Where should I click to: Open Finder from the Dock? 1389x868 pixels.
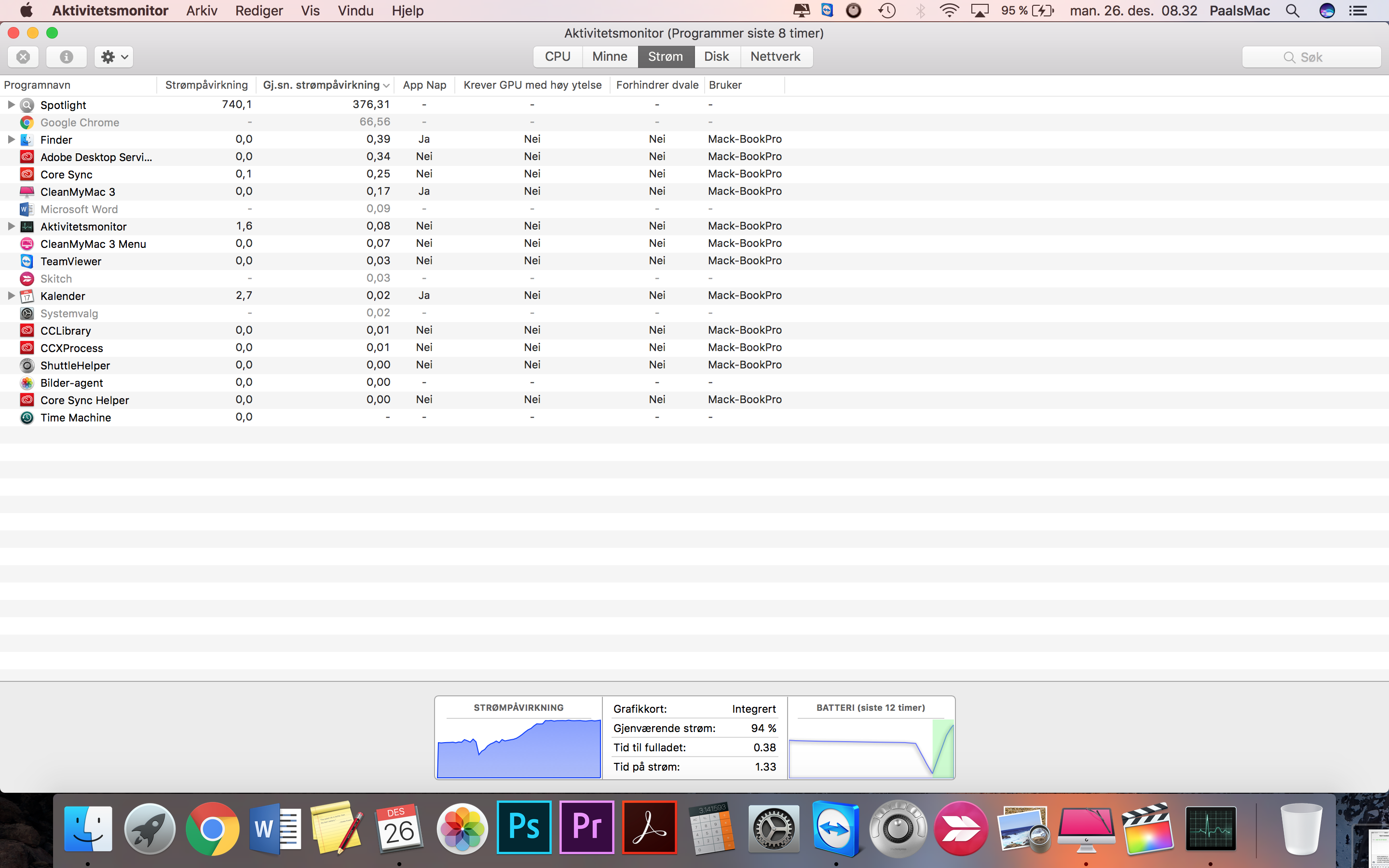tap(88, 828)
